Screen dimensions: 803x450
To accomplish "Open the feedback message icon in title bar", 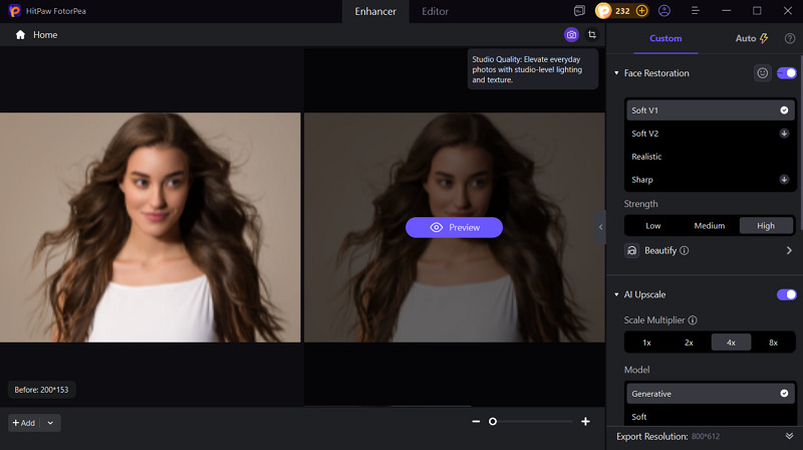I will (x=579, y=11).
